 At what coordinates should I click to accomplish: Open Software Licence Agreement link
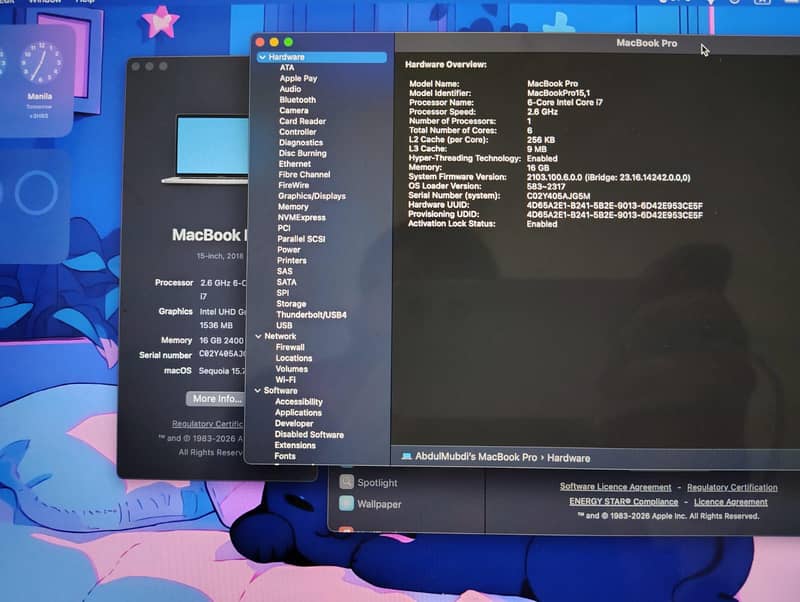[x=615, y=487]
